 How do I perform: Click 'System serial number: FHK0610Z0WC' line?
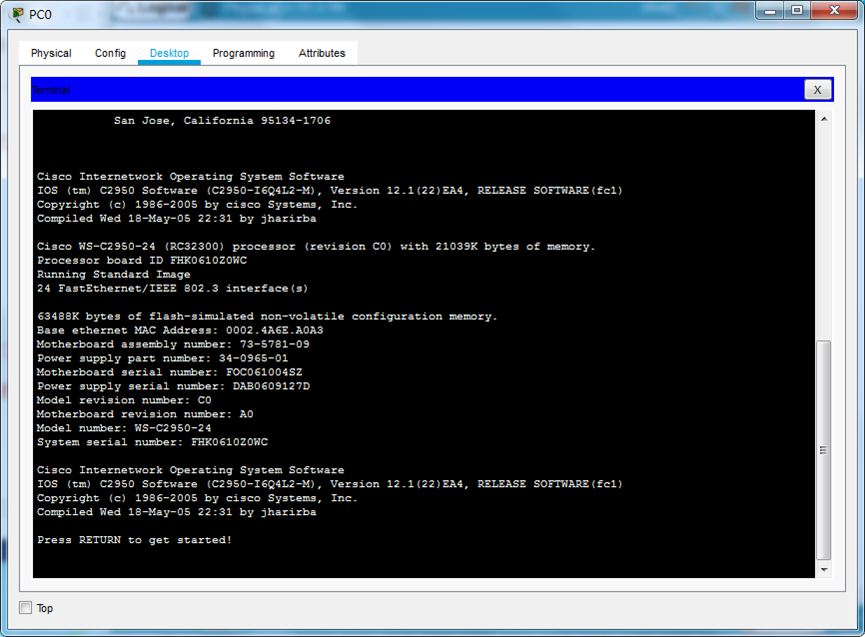(152, 442)
